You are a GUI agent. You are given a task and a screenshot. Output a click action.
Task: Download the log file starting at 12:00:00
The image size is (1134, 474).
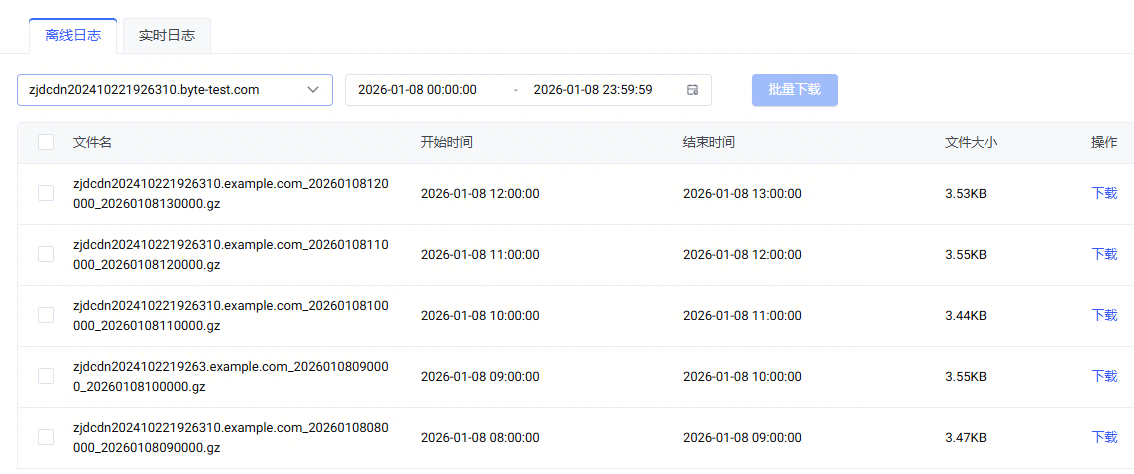(1103, 193)
